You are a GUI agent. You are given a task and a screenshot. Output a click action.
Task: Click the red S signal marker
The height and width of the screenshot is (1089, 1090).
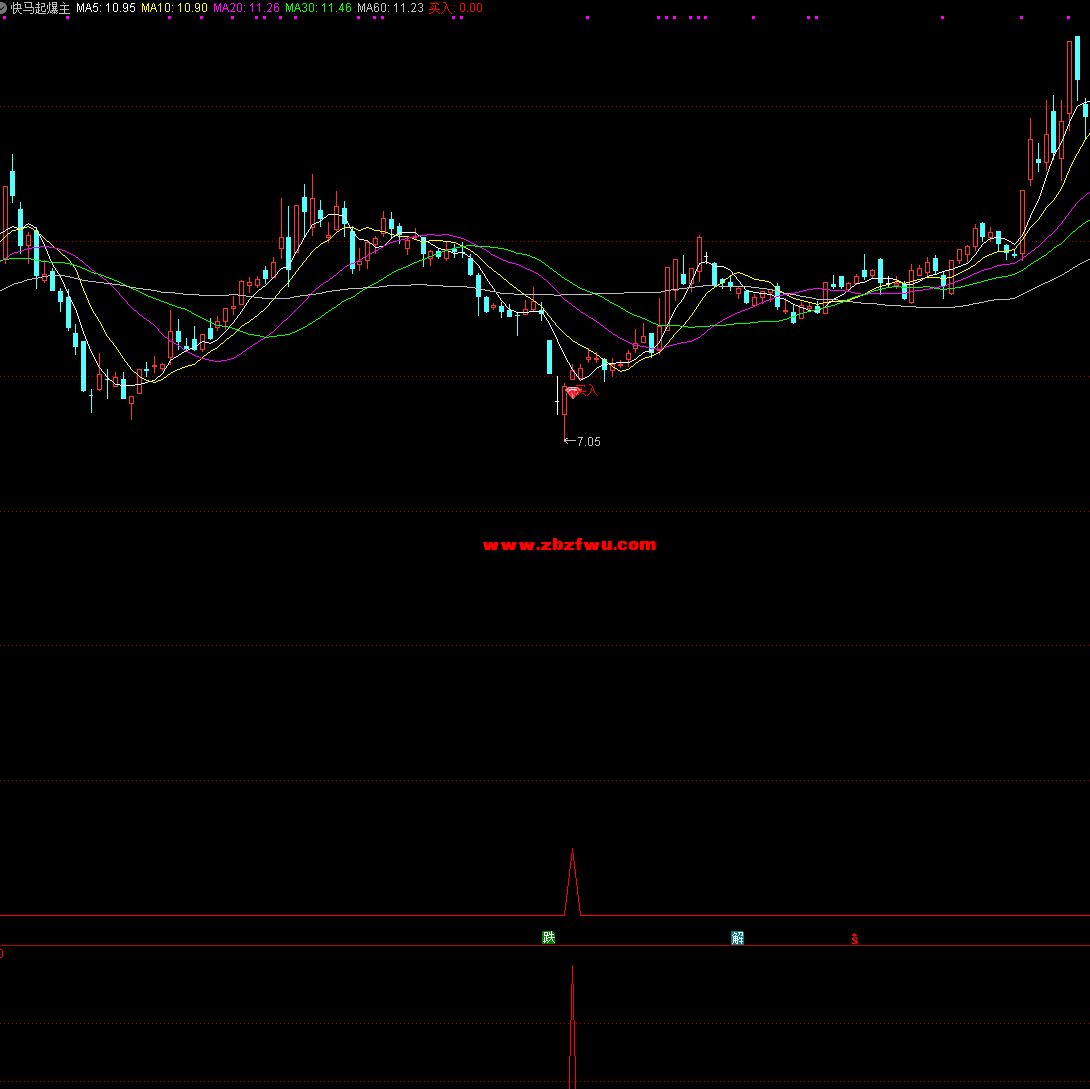pyautogui.click(x=855, y=939)
